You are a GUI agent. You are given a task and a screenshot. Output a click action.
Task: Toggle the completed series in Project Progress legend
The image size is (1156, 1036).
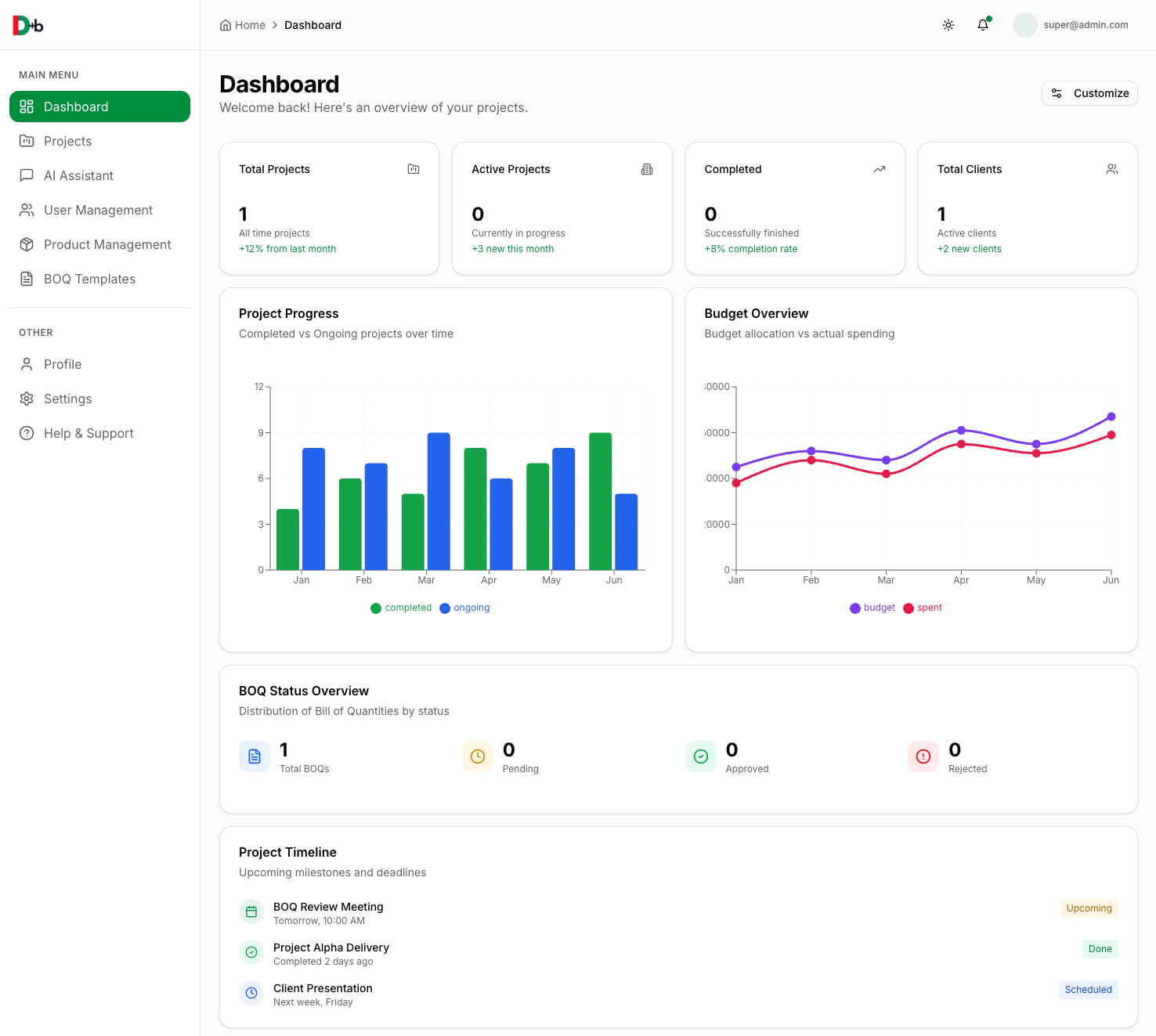(x=400, y=608)
